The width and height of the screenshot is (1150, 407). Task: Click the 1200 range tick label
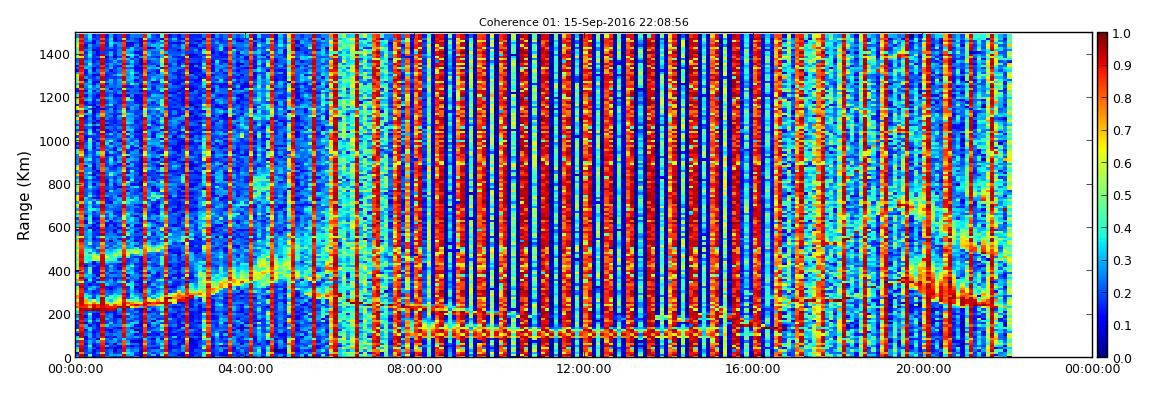tap(56, 98)
